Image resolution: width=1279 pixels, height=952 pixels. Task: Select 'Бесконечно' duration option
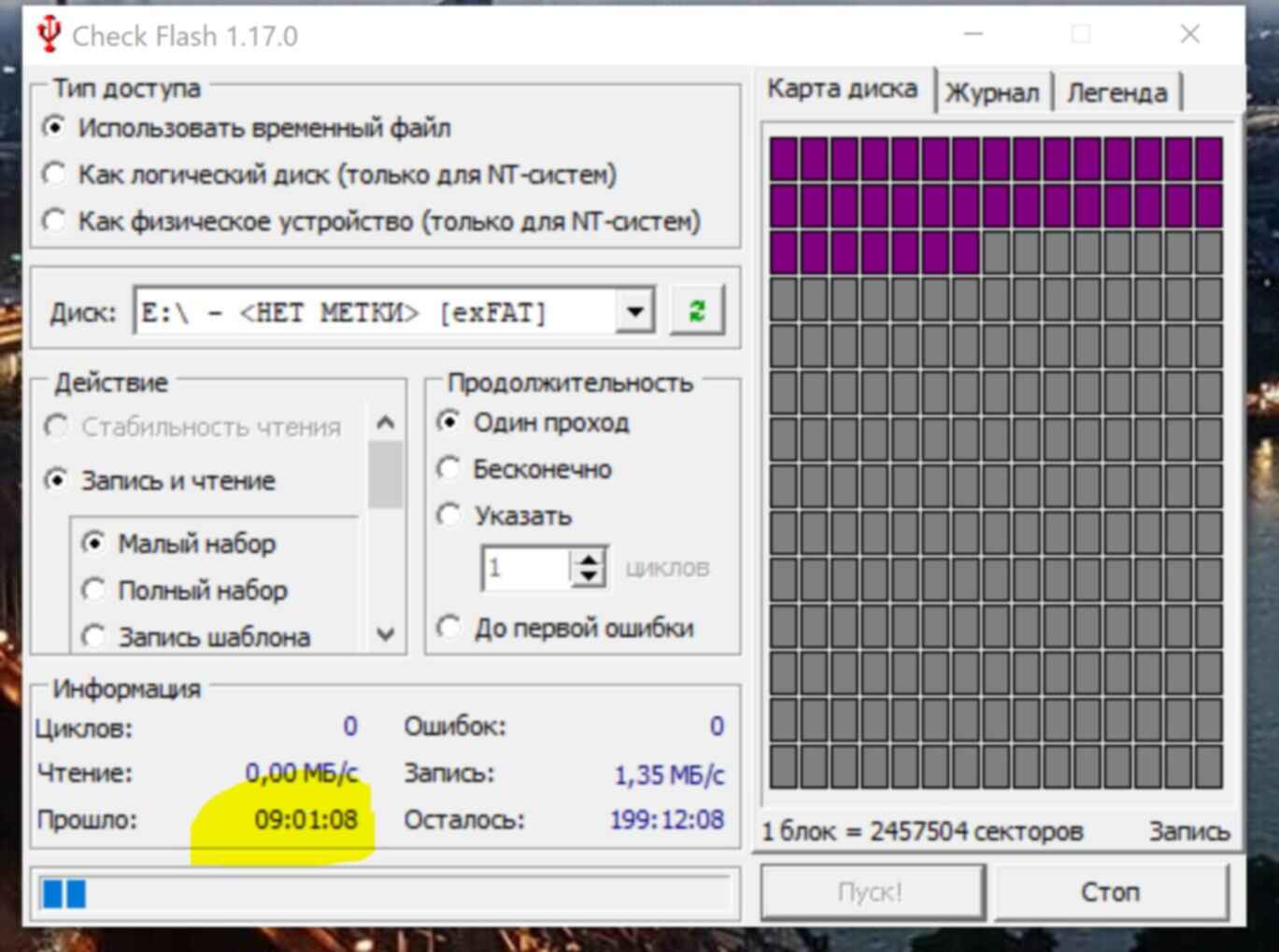449,469
